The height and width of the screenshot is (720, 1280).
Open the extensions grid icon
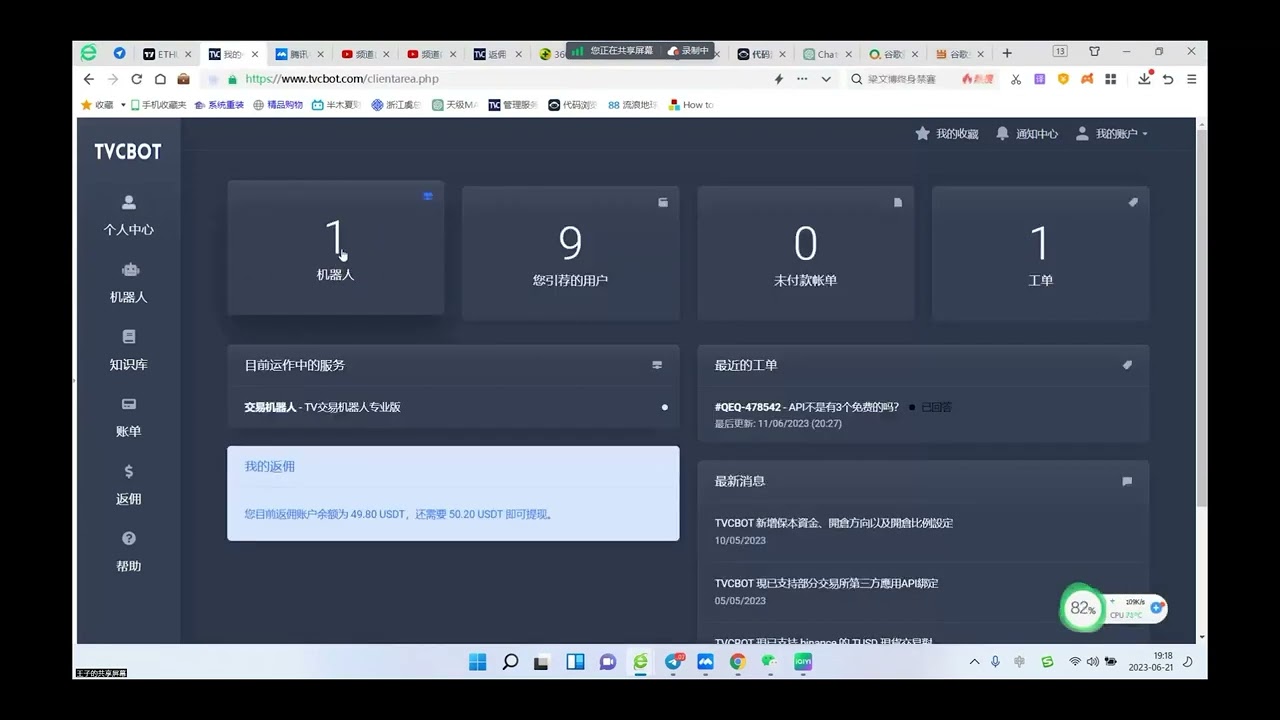[x=1110, y=79]
